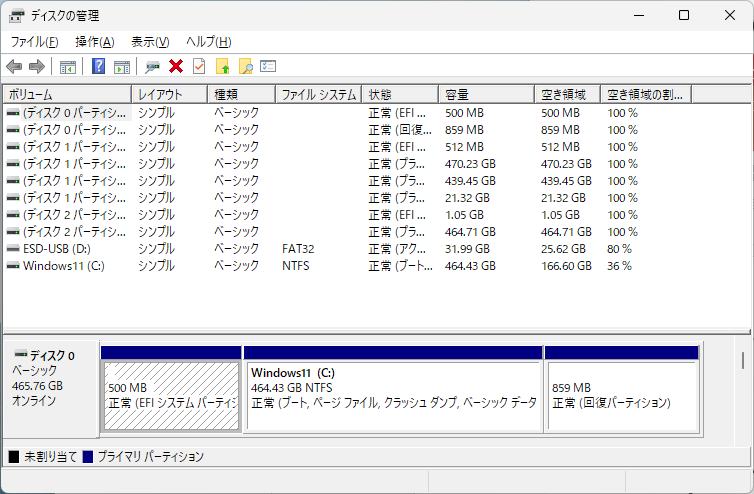
Task: Click the 166.60 GB free space cell
Action: [x=566, y=266]
